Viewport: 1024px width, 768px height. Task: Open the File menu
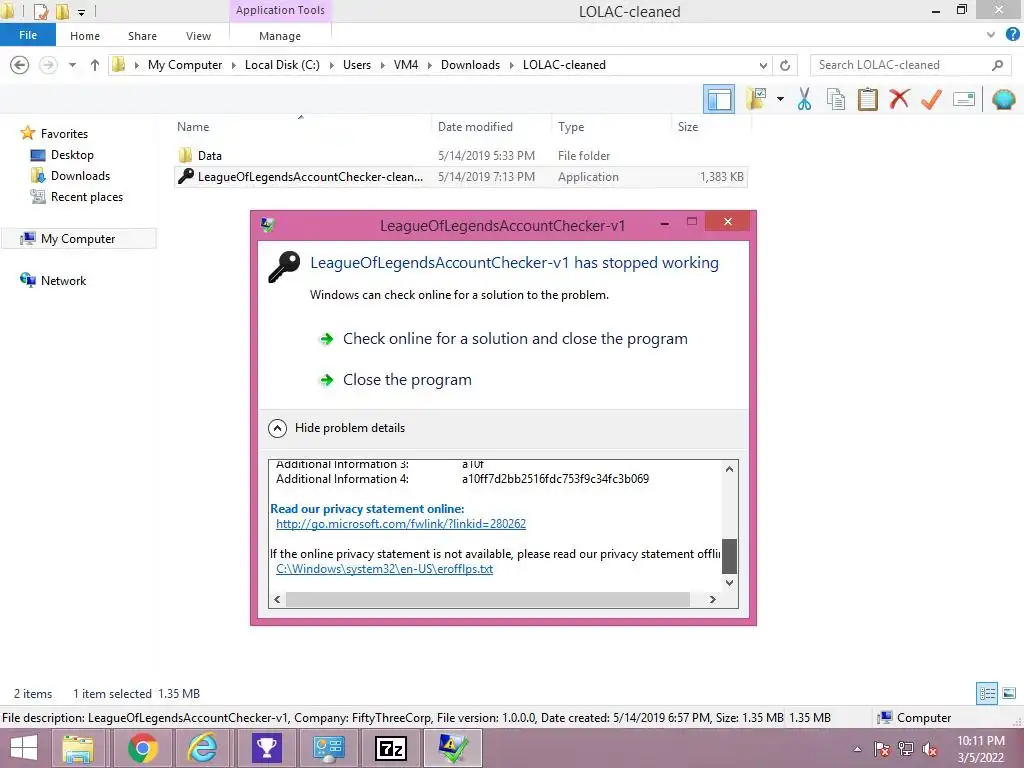28,35
